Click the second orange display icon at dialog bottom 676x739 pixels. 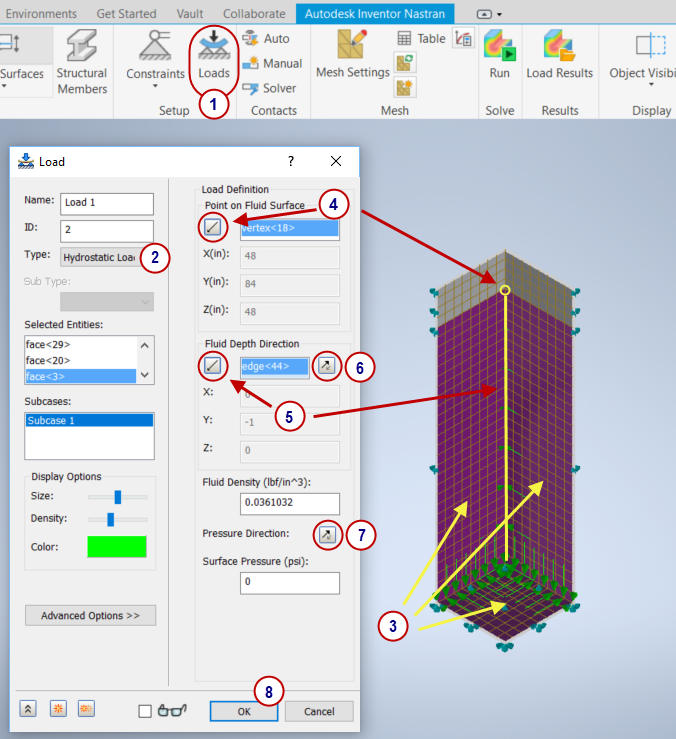86,708
